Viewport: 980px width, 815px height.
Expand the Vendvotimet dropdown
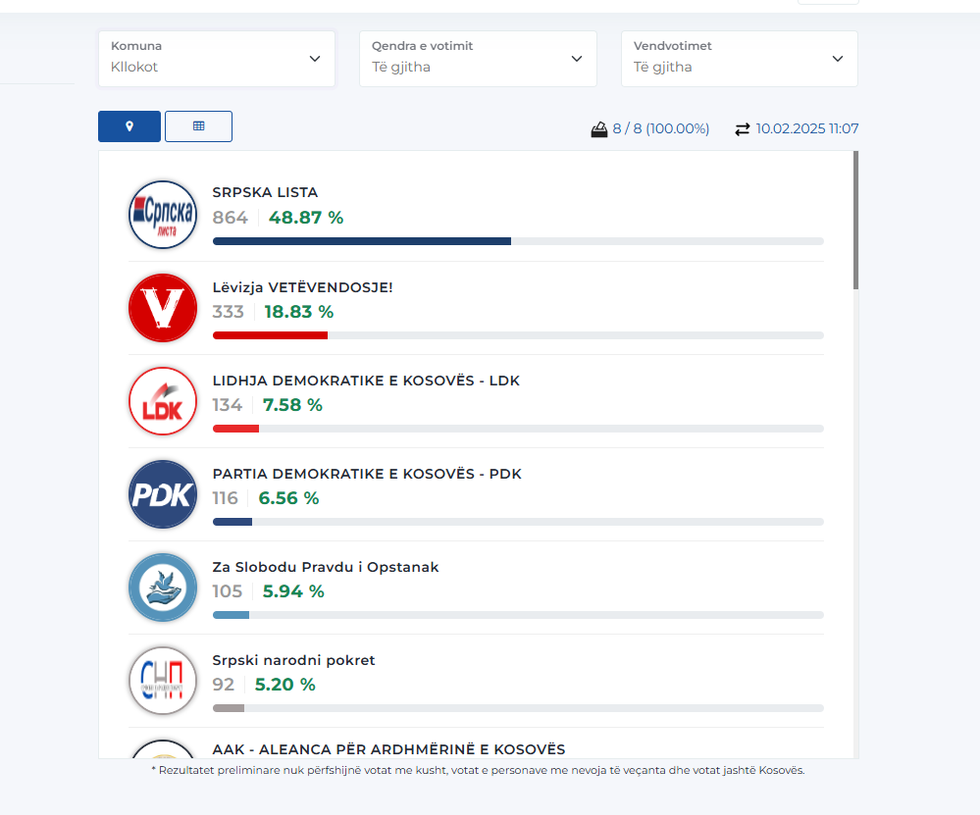(x=739, y=58)
